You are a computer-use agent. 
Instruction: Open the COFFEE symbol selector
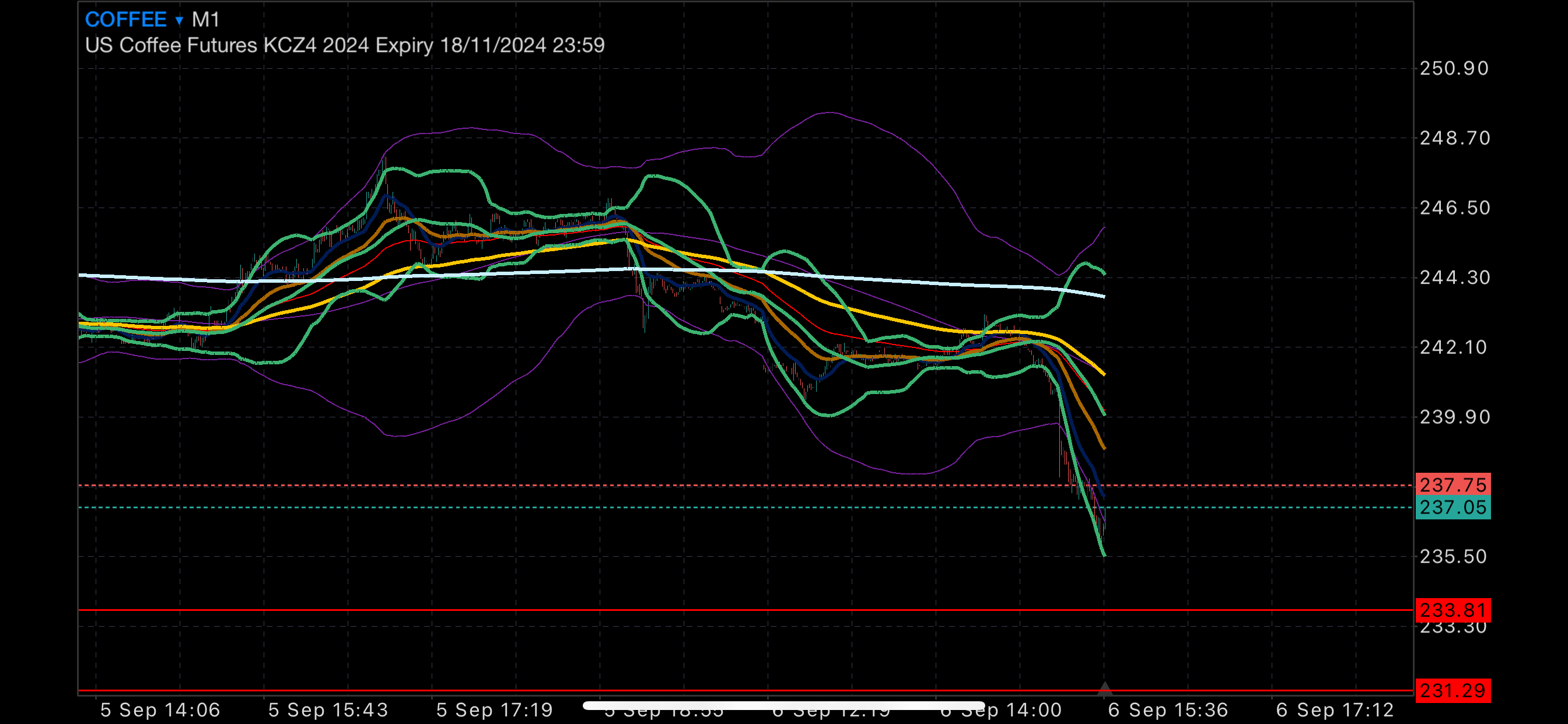coord(125,19)
